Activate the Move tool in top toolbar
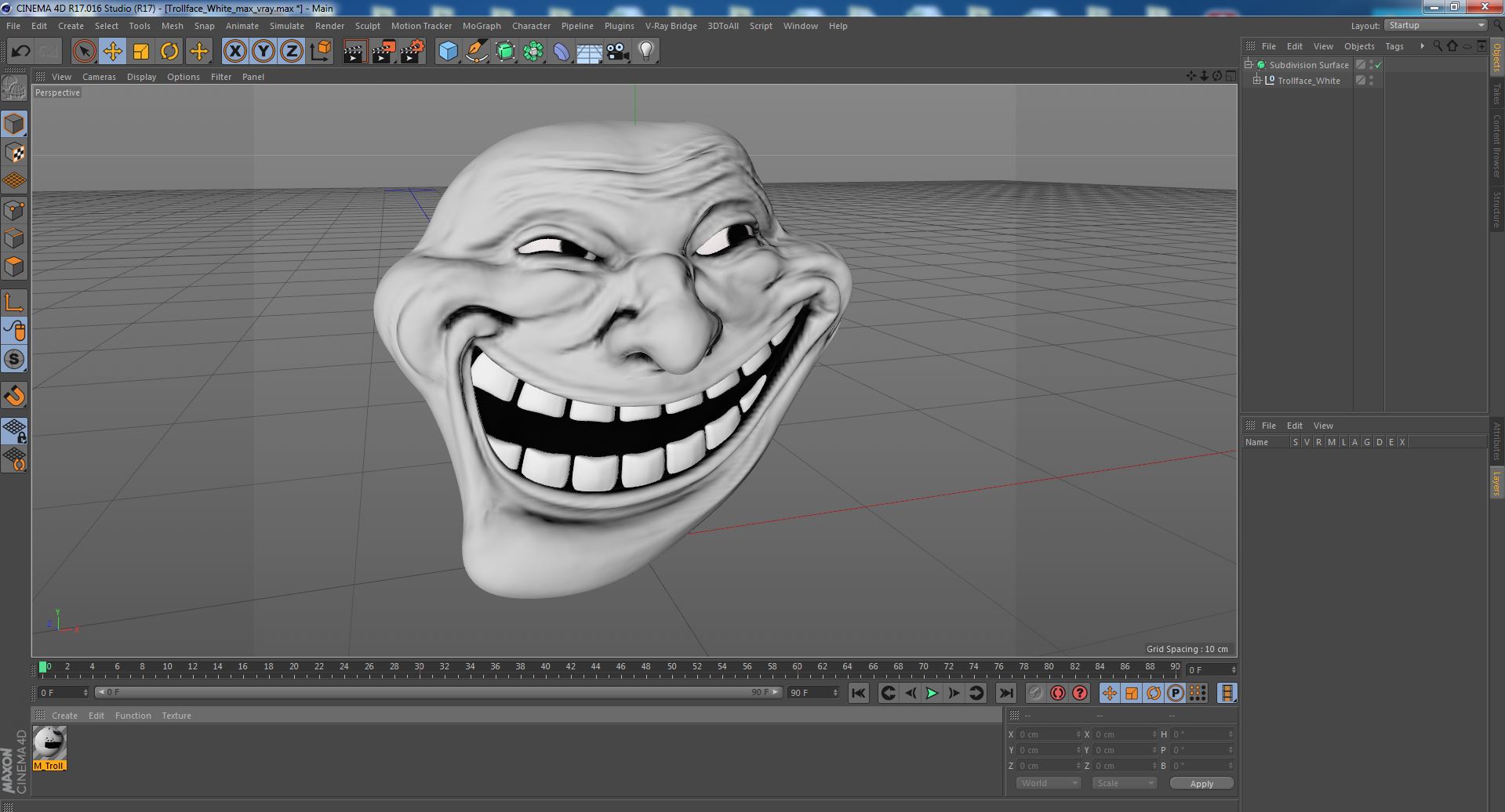Image resolution: width=1505 pixels, height=812 pixels. point(113,52)
